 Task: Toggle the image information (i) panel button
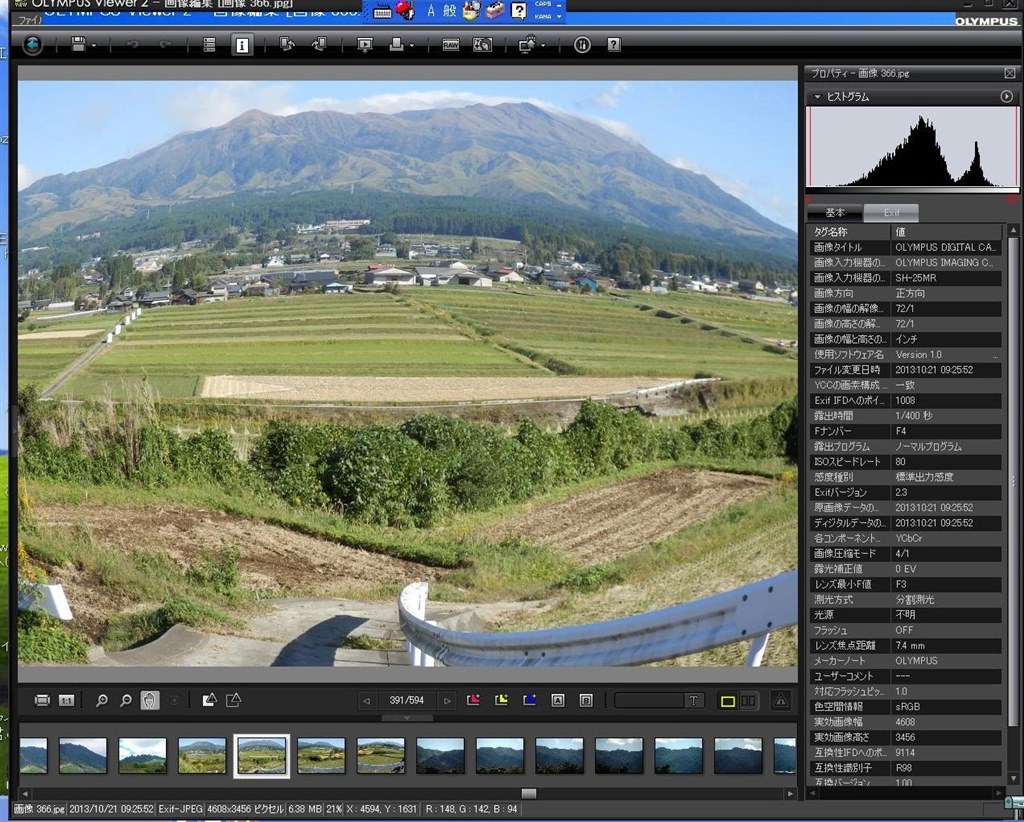click(242, 45)
